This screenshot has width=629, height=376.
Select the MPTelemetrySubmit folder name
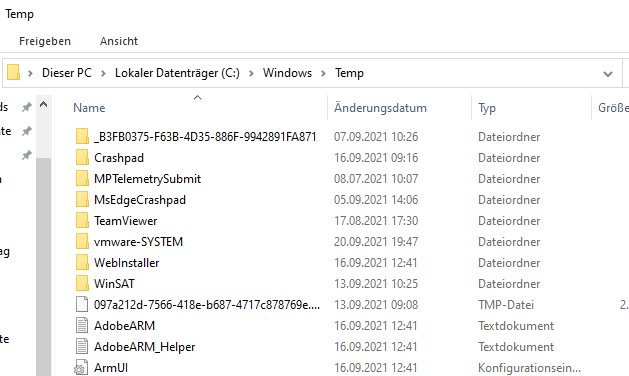coord(147,179)
